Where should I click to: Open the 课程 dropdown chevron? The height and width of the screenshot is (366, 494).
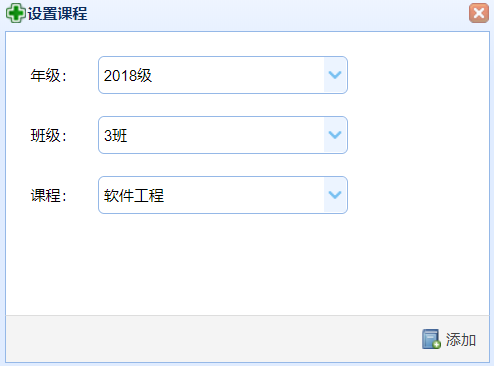tap(335, 195)
